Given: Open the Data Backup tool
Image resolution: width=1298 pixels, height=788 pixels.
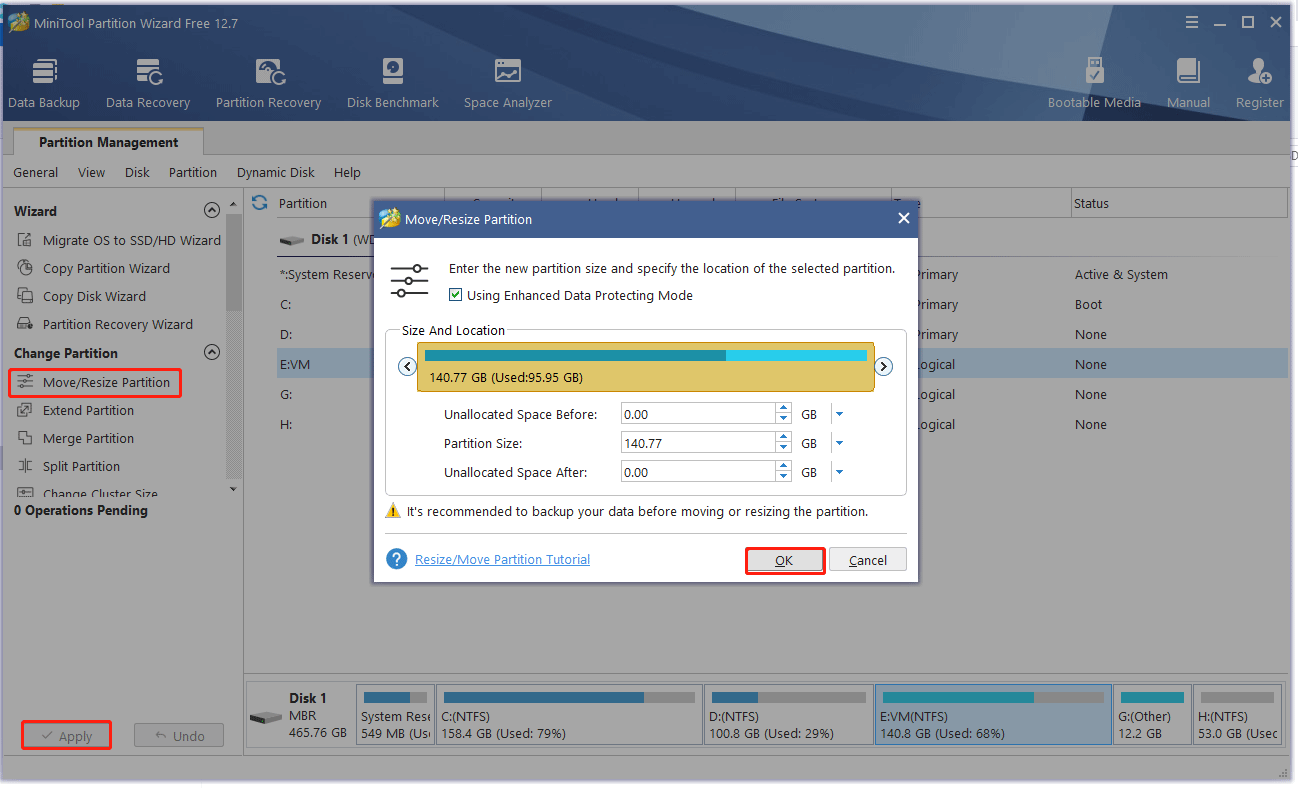Looking at the screenshot, I should pos(44,84).
